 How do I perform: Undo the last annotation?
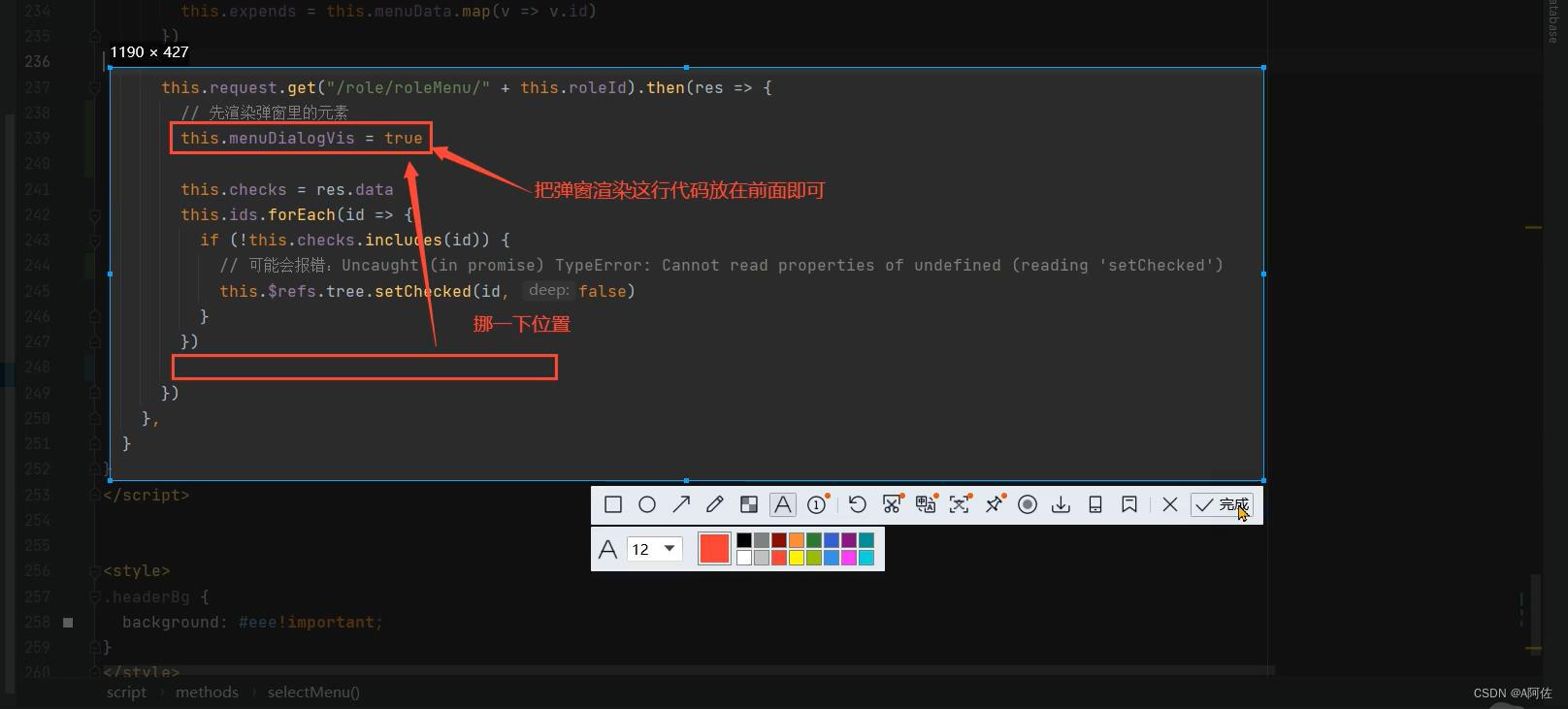[x=857, y=504]
